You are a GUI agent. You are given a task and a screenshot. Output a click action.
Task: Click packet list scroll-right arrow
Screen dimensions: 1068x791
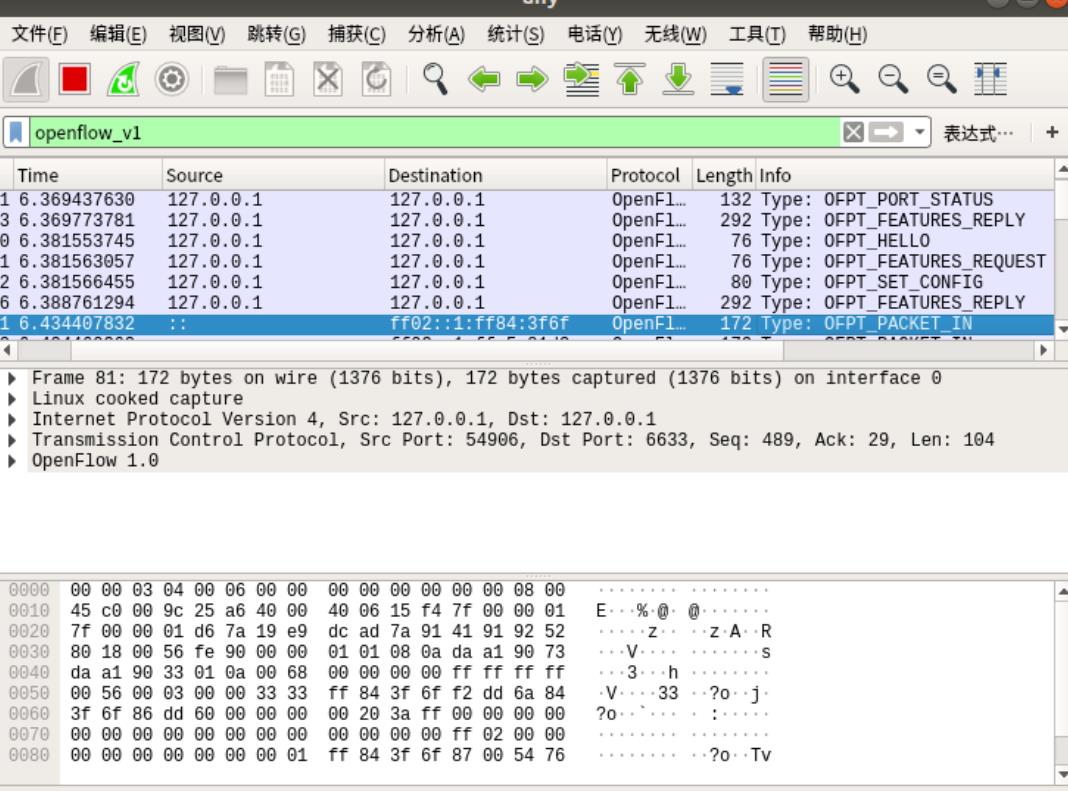(x=1043, y=350)
